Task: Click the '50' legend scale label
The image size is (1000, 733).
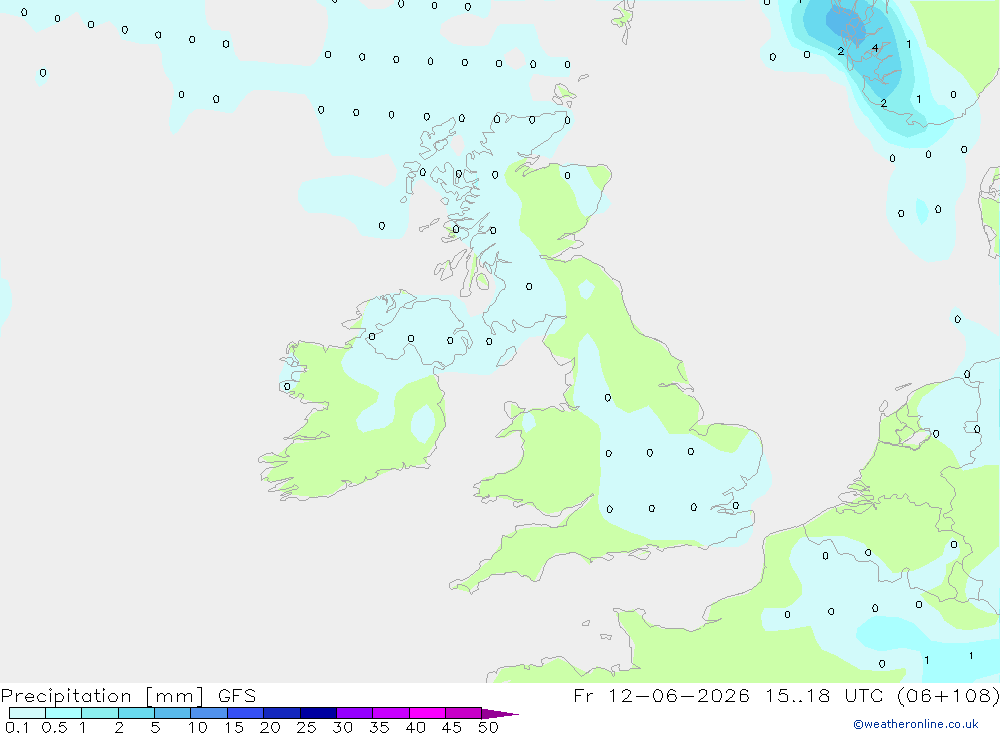Action: 488,727
